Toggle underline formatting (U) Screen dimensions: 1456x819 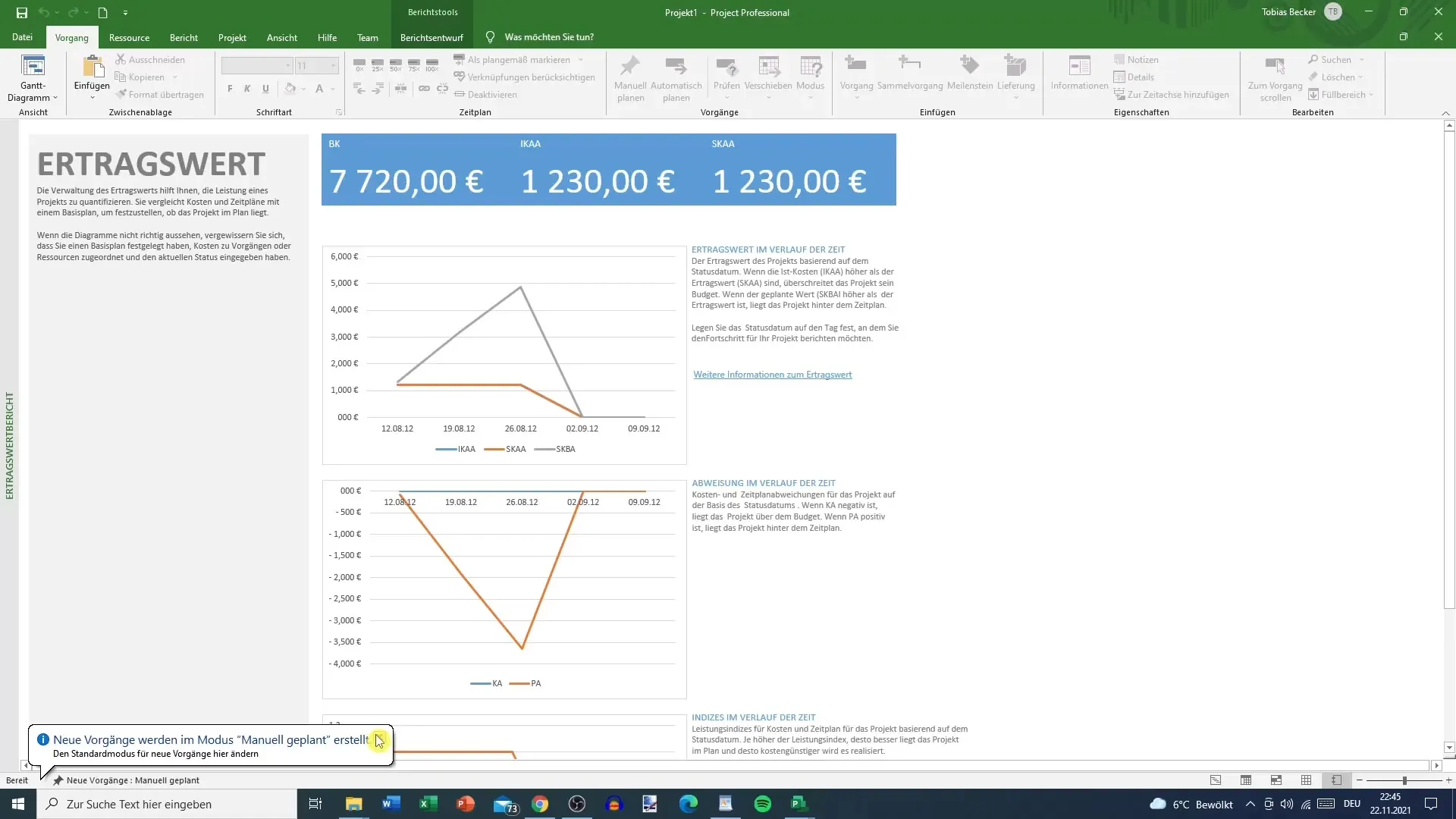(x=265, y=89)
